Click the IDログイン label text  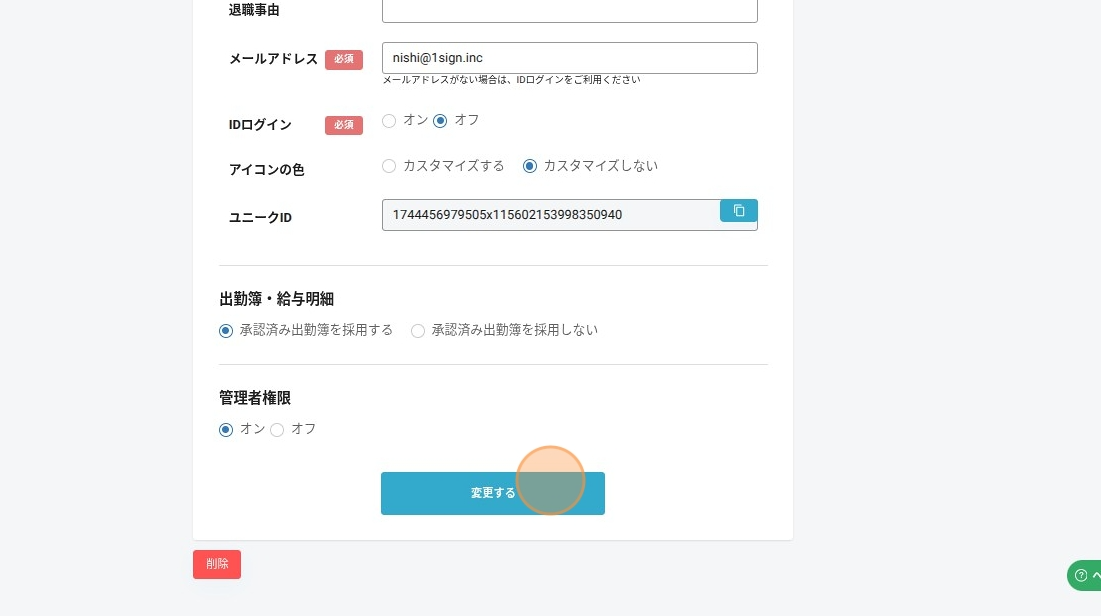point(261,125)
